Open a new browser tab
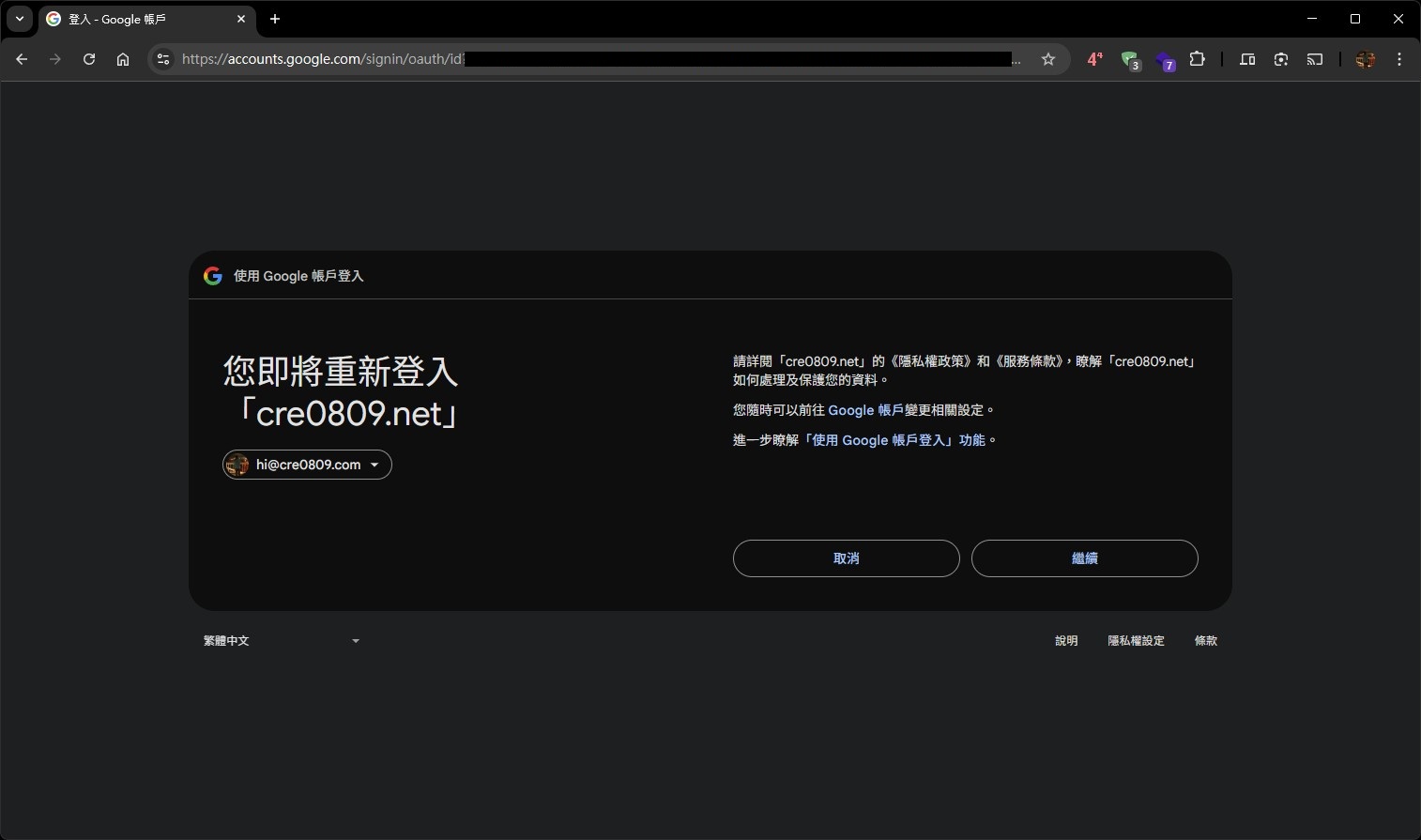 [x=275, y=19]
